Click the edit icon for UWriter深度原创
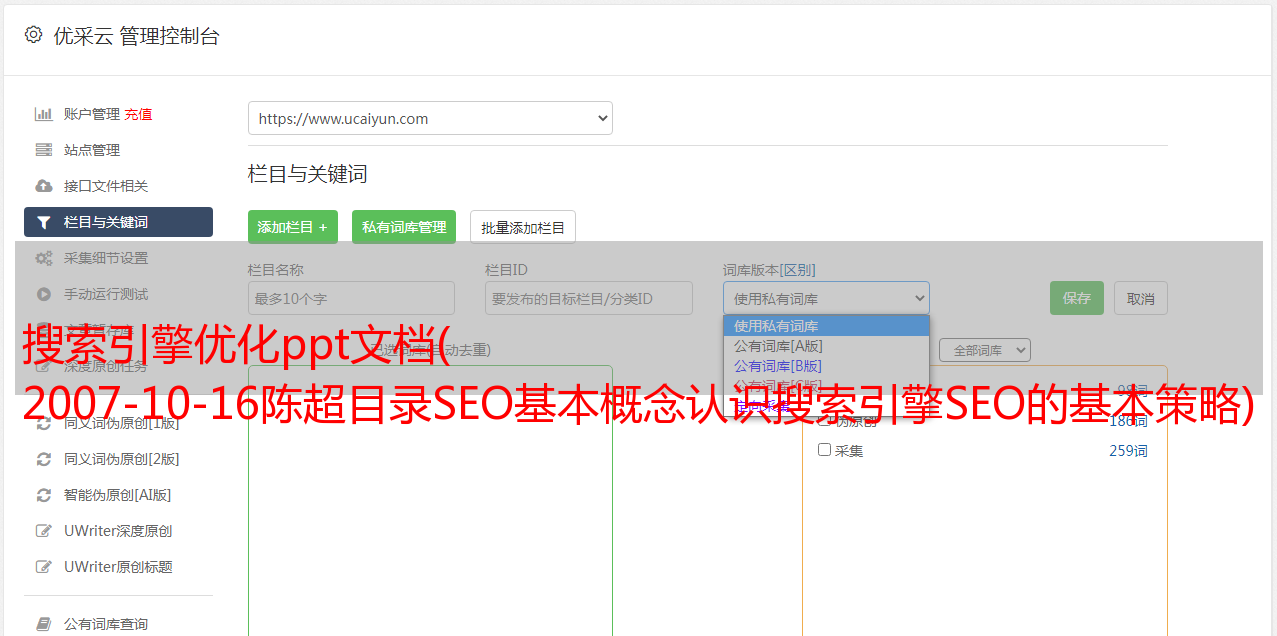 [x=44, y=531]
